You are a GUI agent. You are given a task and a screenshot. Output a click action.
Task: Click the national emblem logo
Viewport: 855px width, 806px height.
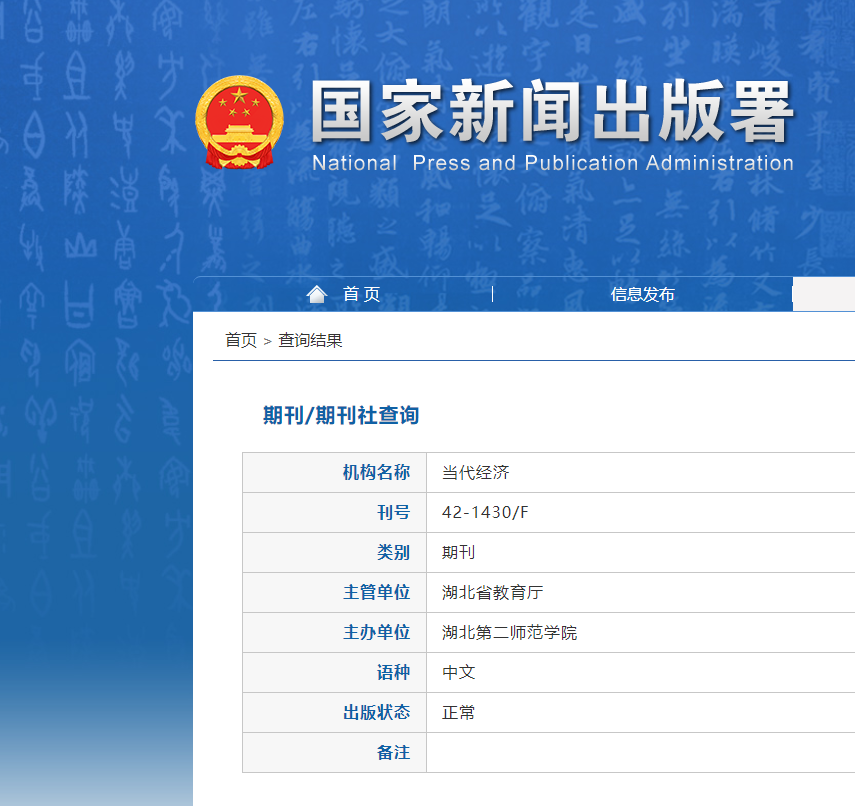[239, 123]
